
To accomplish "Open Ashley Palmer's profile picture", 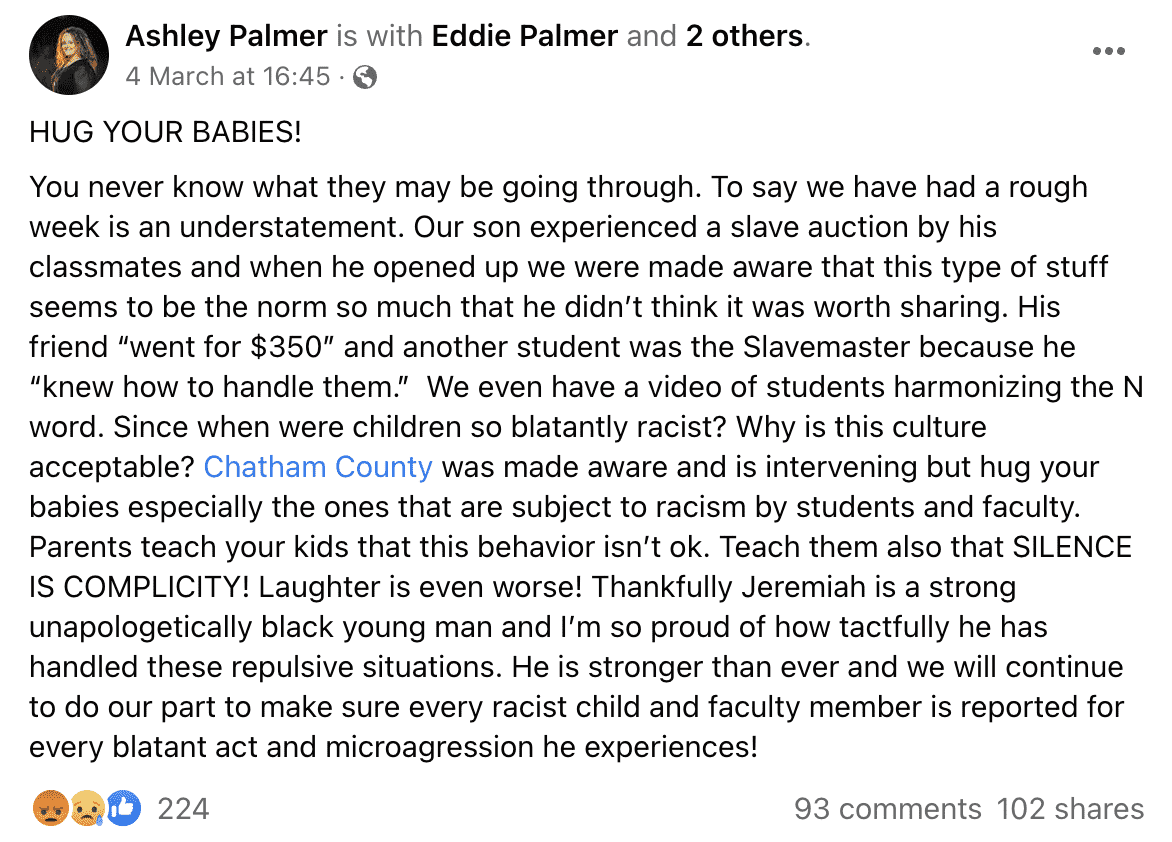I will [x=68, y=55].
